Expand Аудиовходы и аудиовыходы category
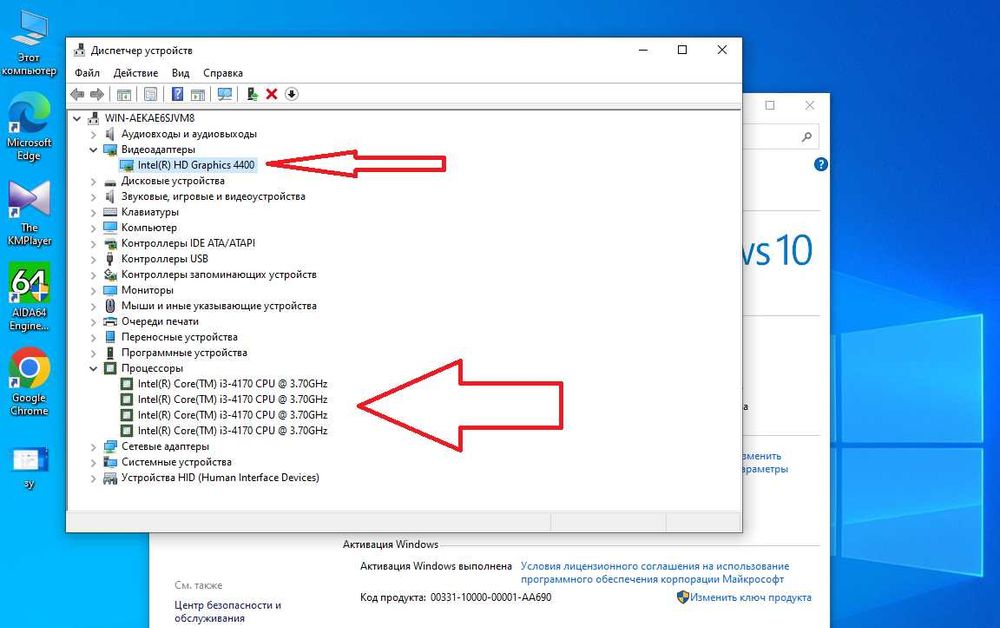The height and width of the screenshot is (628, 1000). point(93,134)
